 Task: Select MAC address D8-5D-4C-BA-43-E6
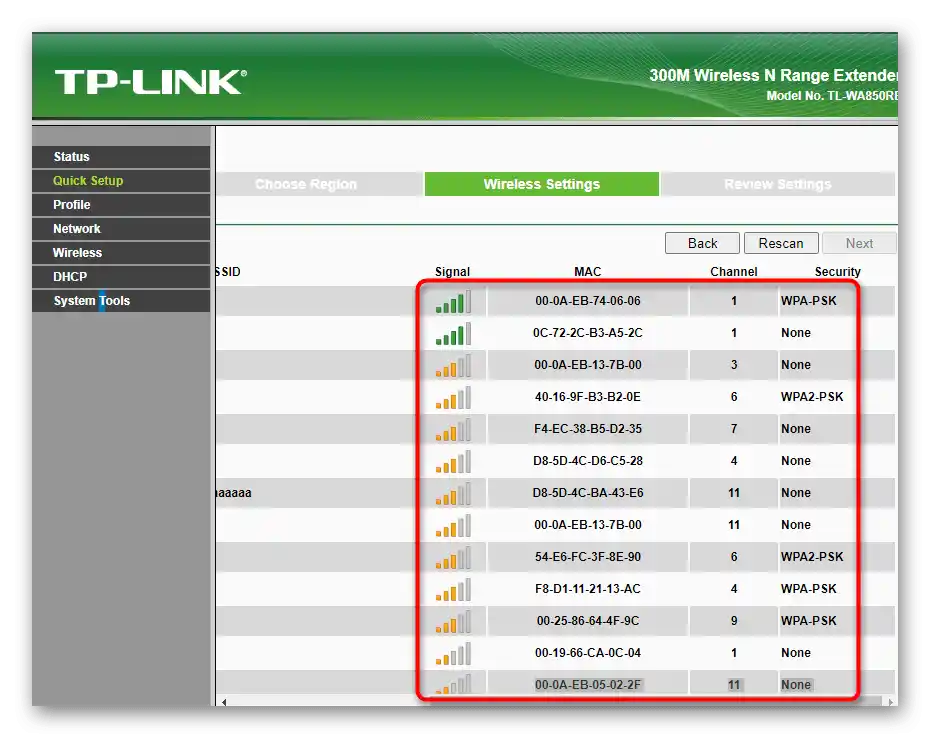click(x=588, y=494)
